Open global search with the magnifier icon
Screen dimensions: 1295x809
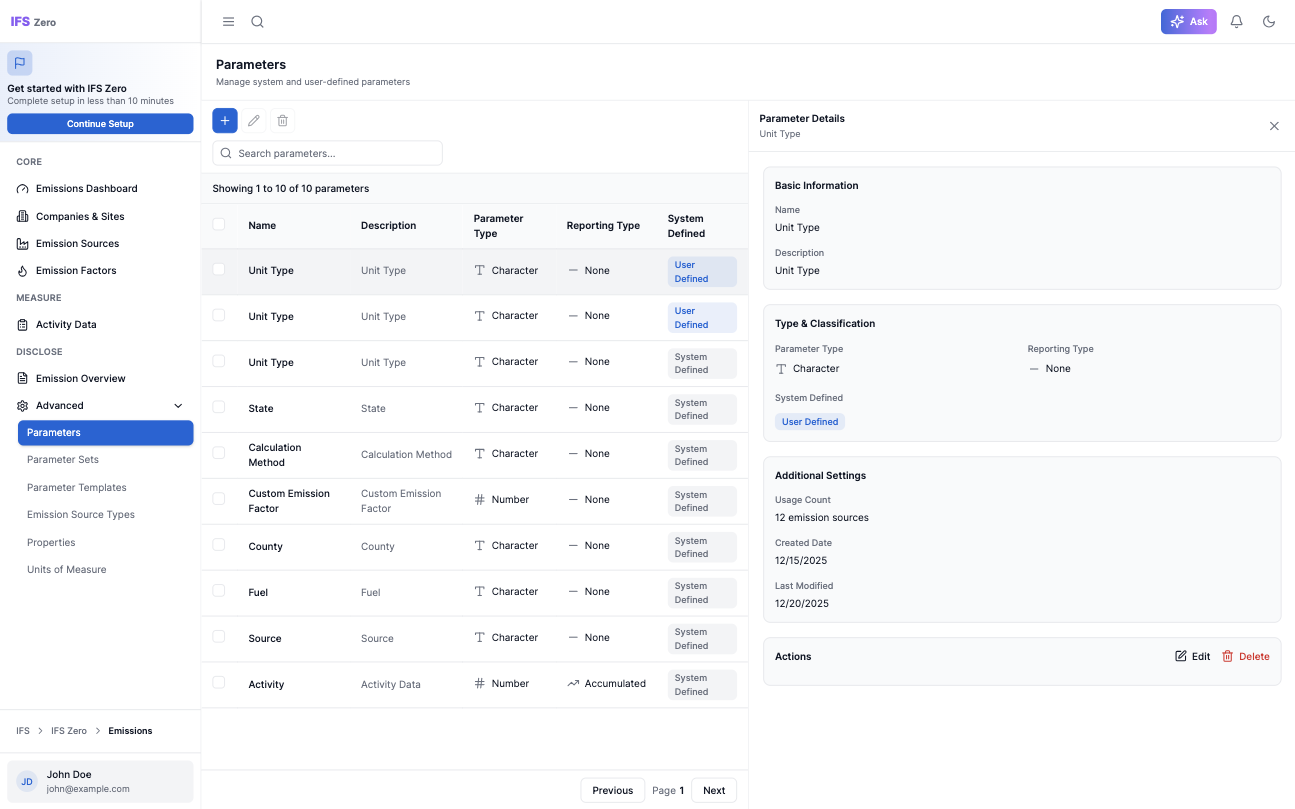point(257,21)
